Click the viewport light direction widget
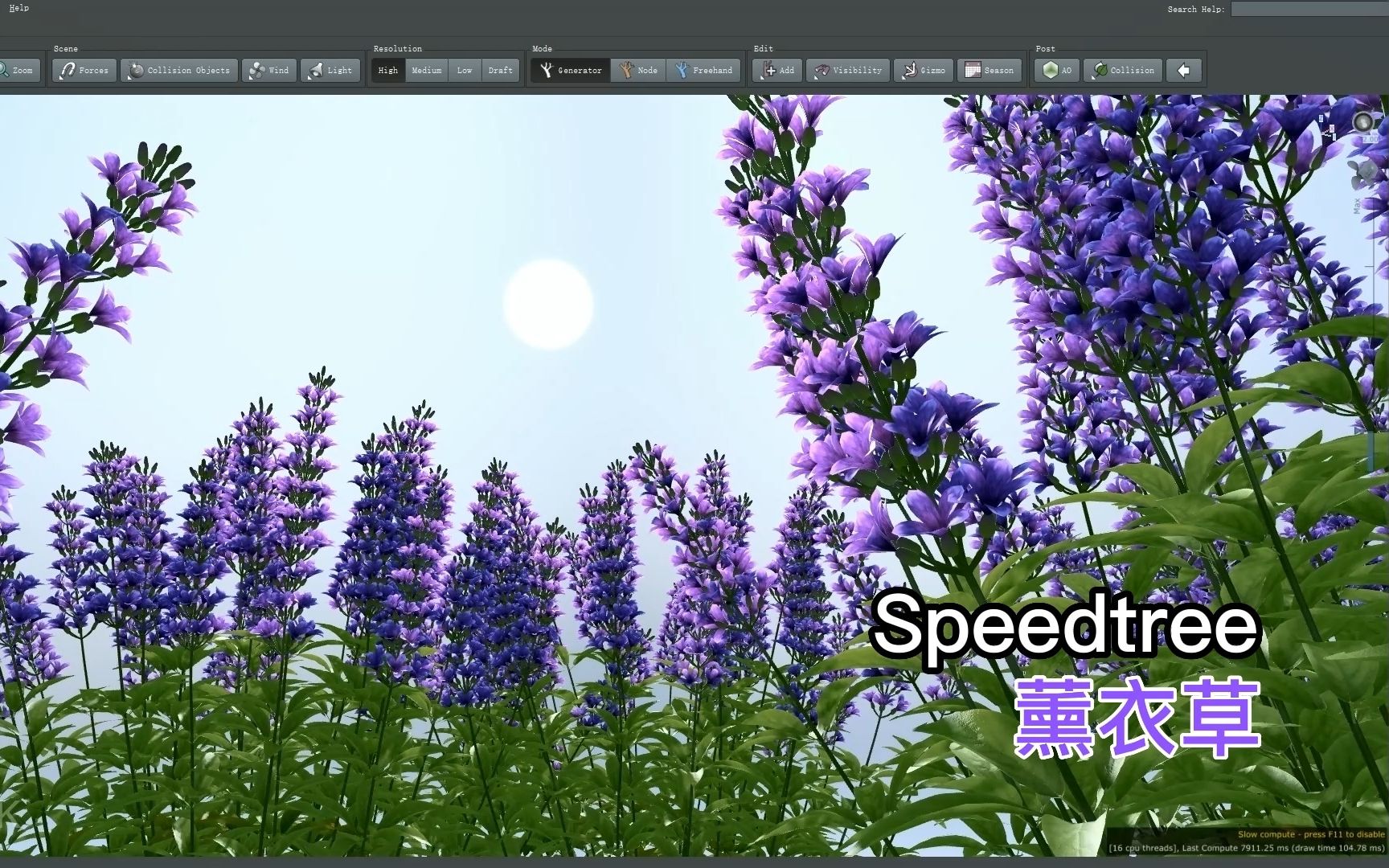The image size is (1389, 868). 1362,122
